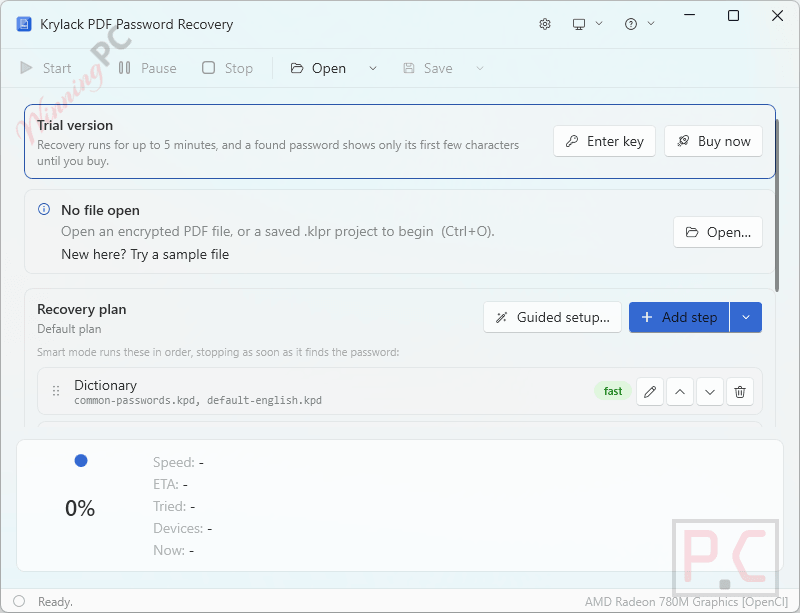This screenshot has height=613, width=800.
Task: Click the Devices: - readout
Action: coord(183,528)
